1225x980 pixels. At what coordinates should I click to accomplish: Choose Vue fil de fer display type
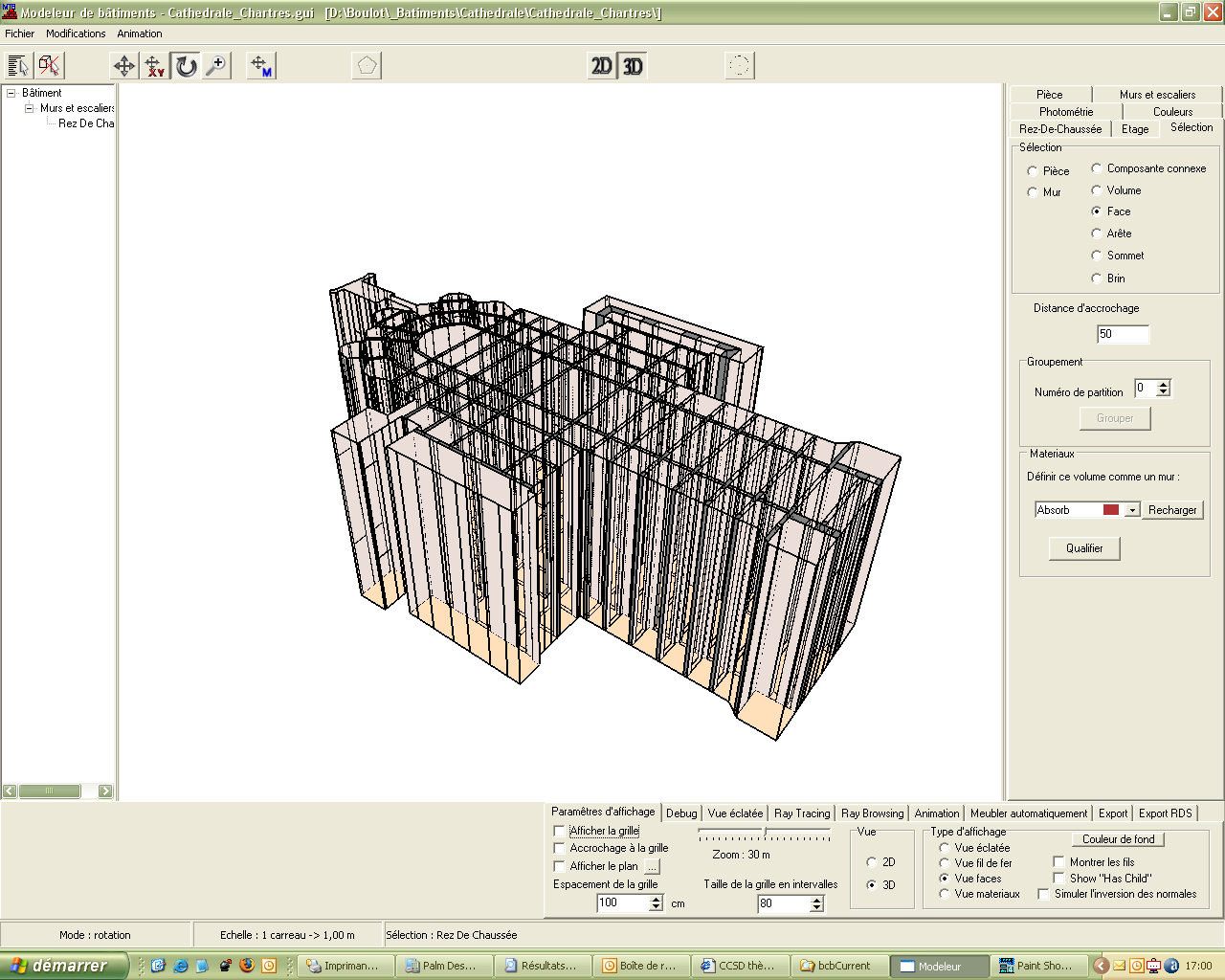(945, 862)
